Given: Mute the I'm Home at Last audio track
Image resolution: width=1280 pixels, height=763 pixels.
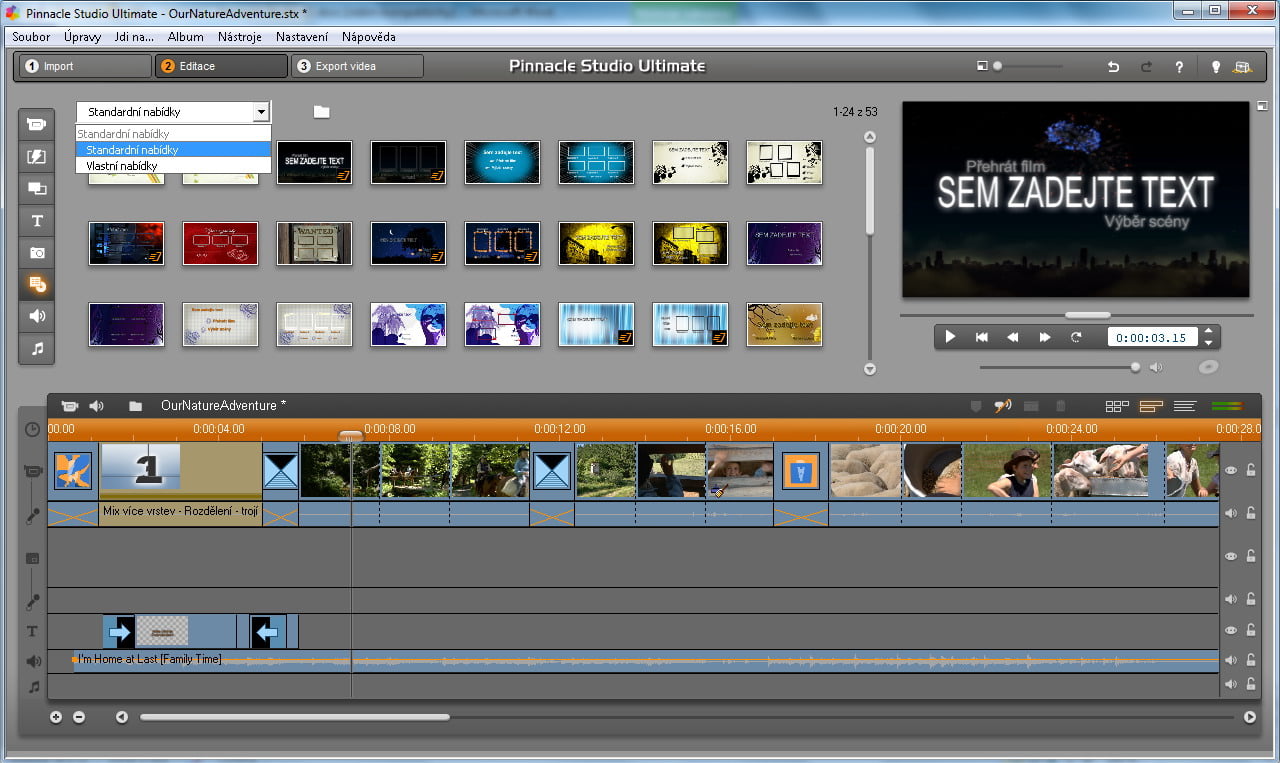Looking at the screenshot, I should (x=1231, y=661).
